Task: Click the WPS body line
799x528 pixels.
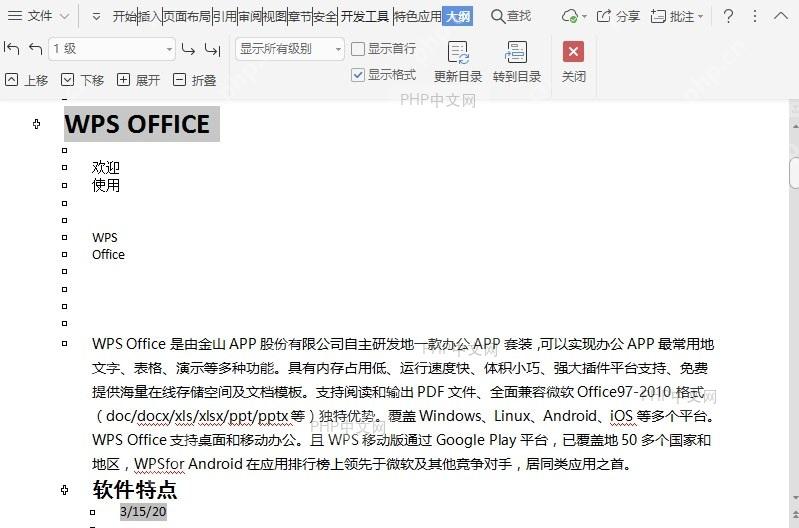Action: pyautogui.click(x=104, y=237)
